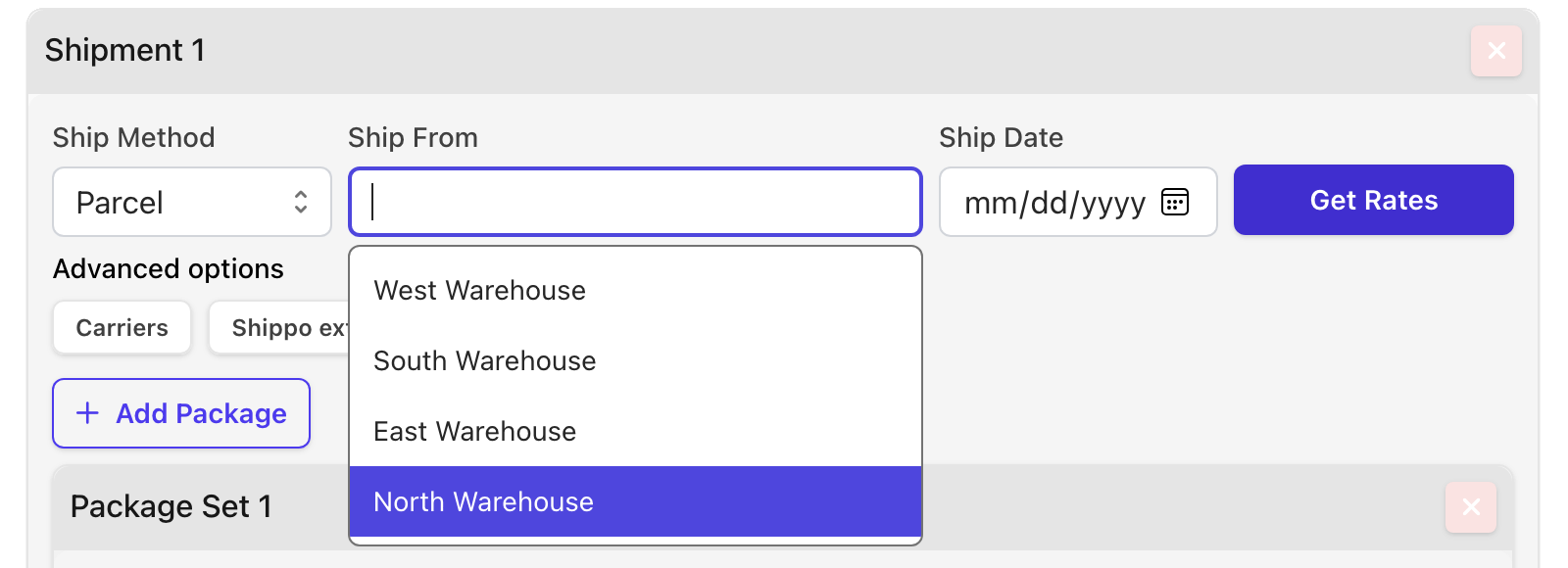Select the highlighted North Warehouse option
Screen dimensions: 1568x568
click(x=484, y=502)
